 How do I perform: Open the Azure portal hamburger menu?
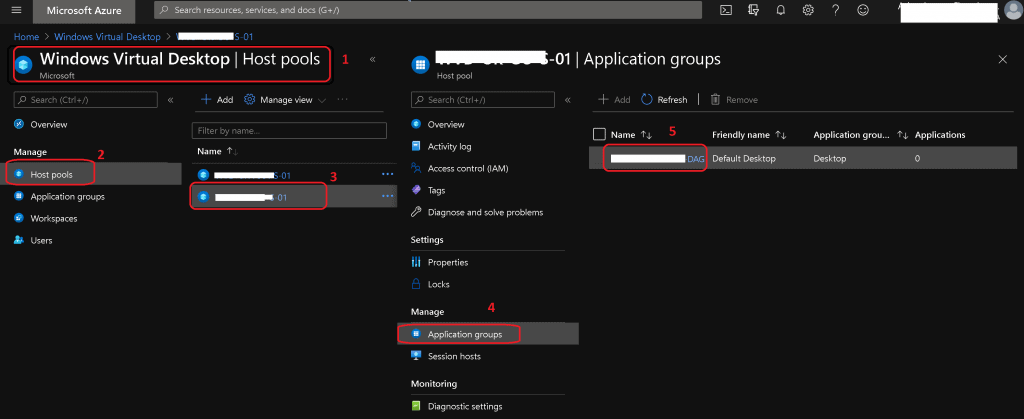click(x=17, y=10)
